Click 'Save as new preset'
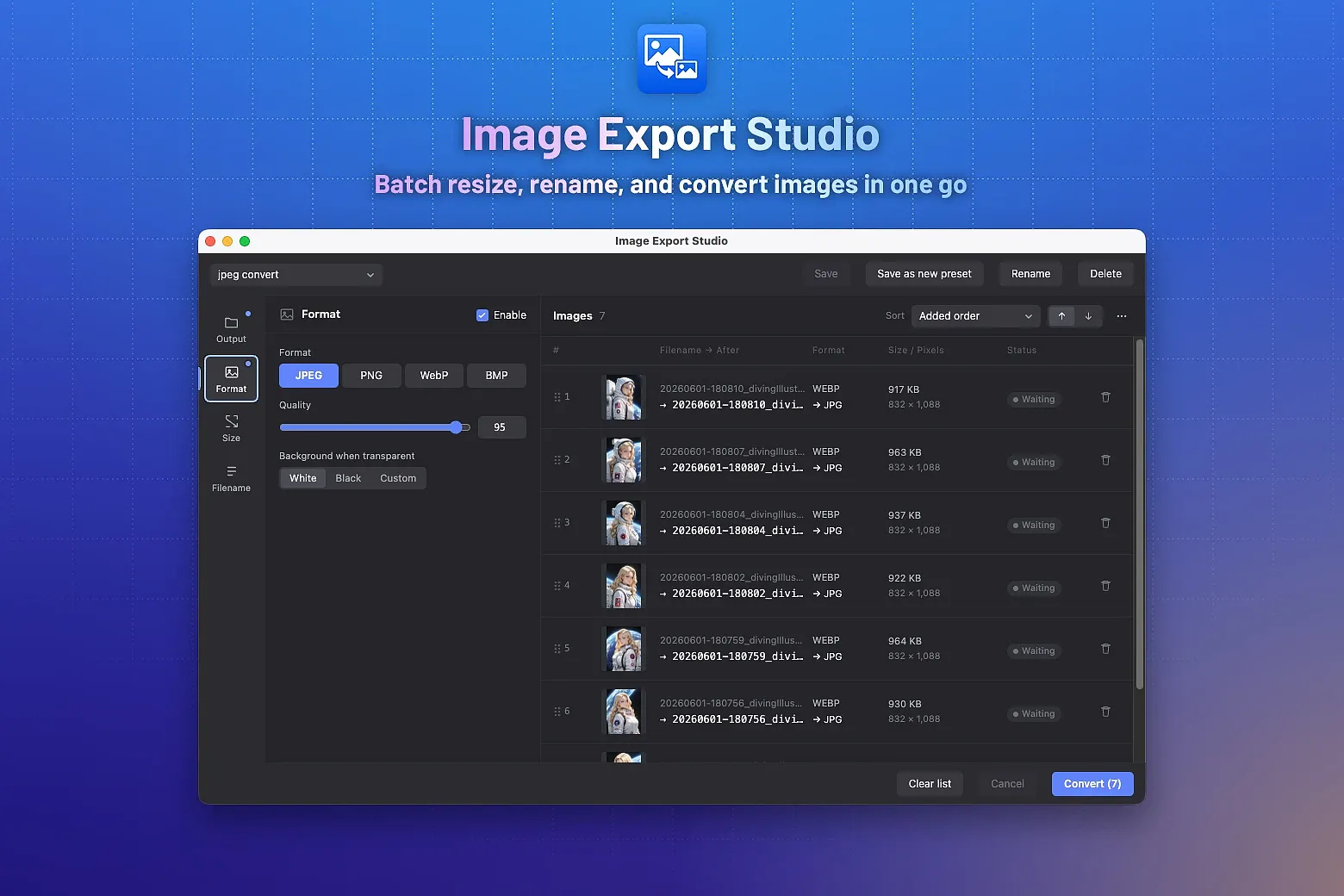This screenshot has height=896, width=1344. coord(924,274)
